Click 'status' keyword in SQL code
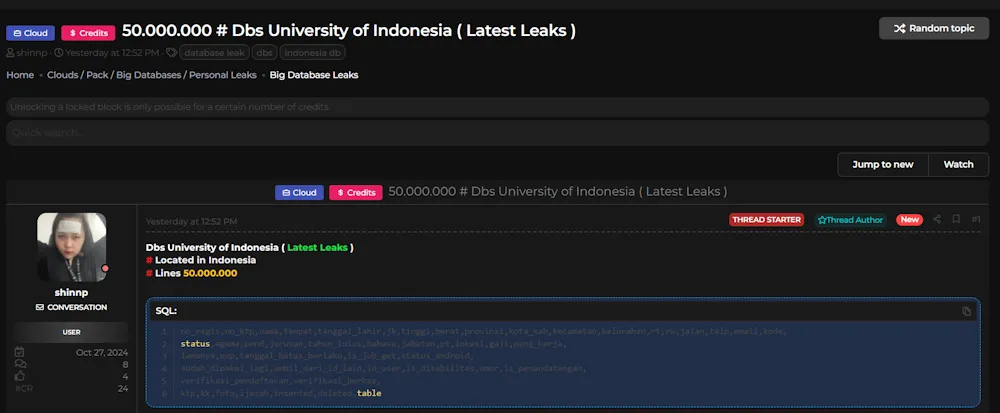 click(x=195, y=344)
